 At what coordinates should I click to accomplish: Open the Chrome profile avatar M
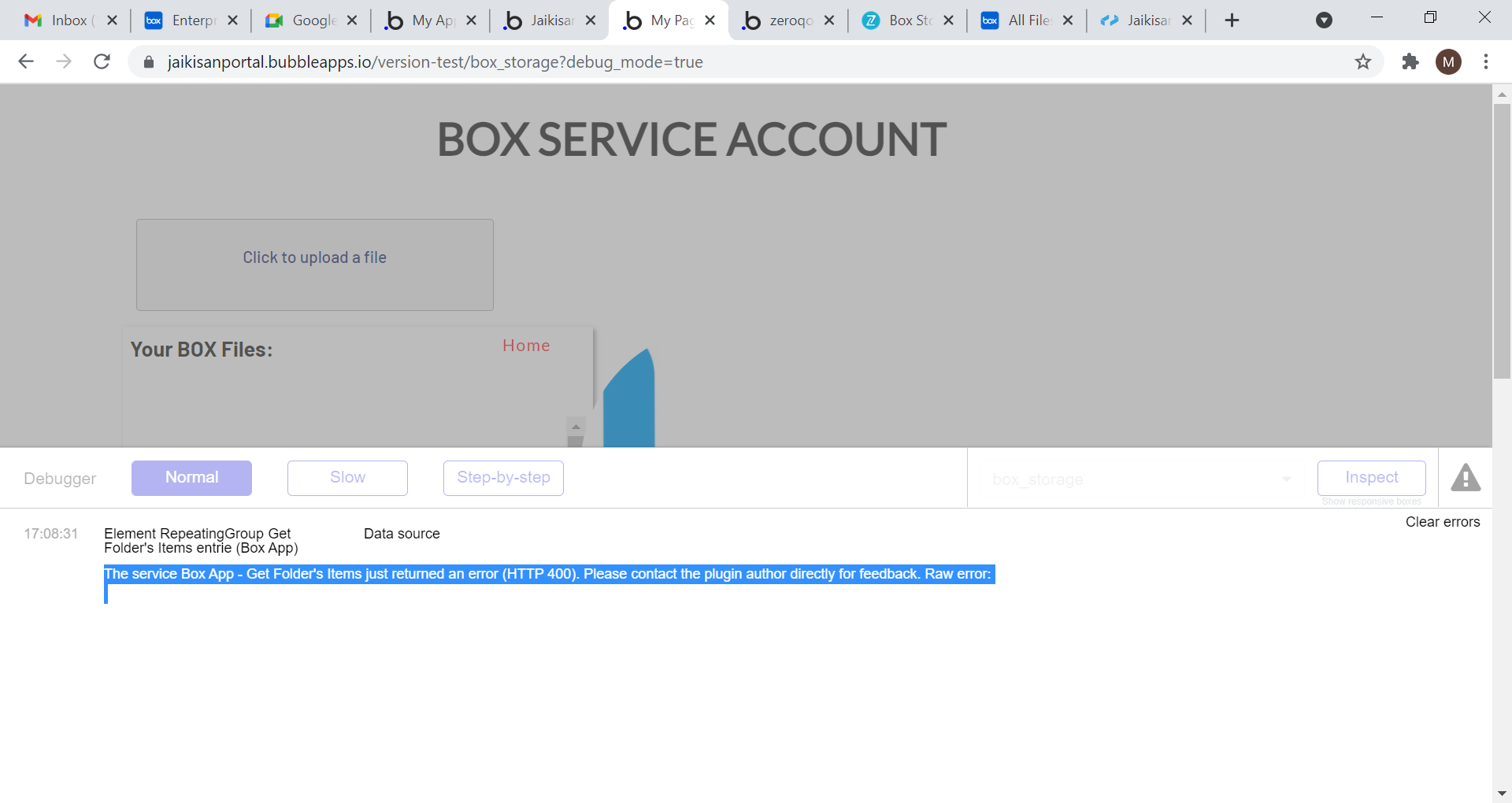pos(1448,61)
